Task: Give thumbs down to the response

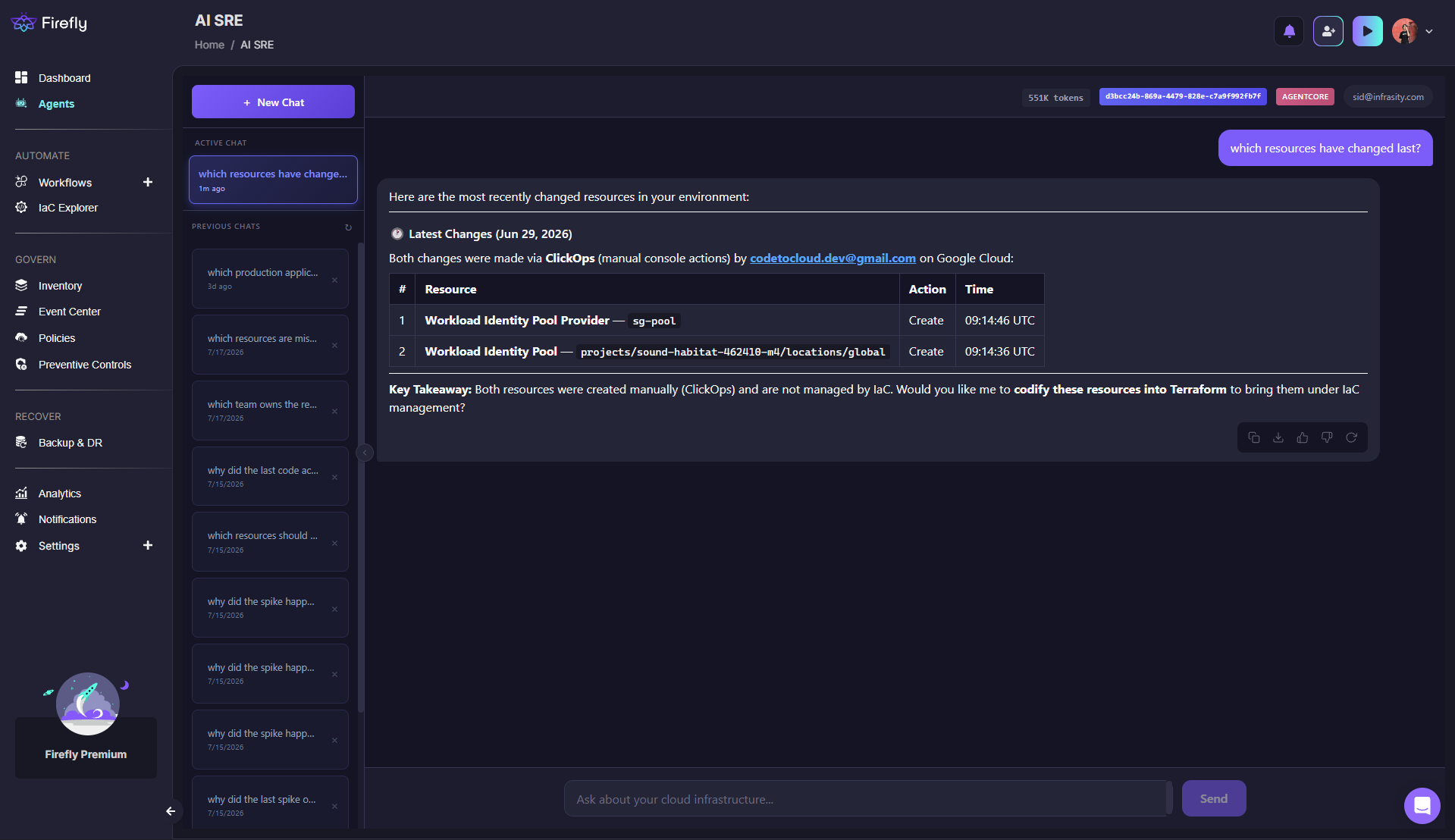Action: pyautogui.click(x=1327, y=437)
